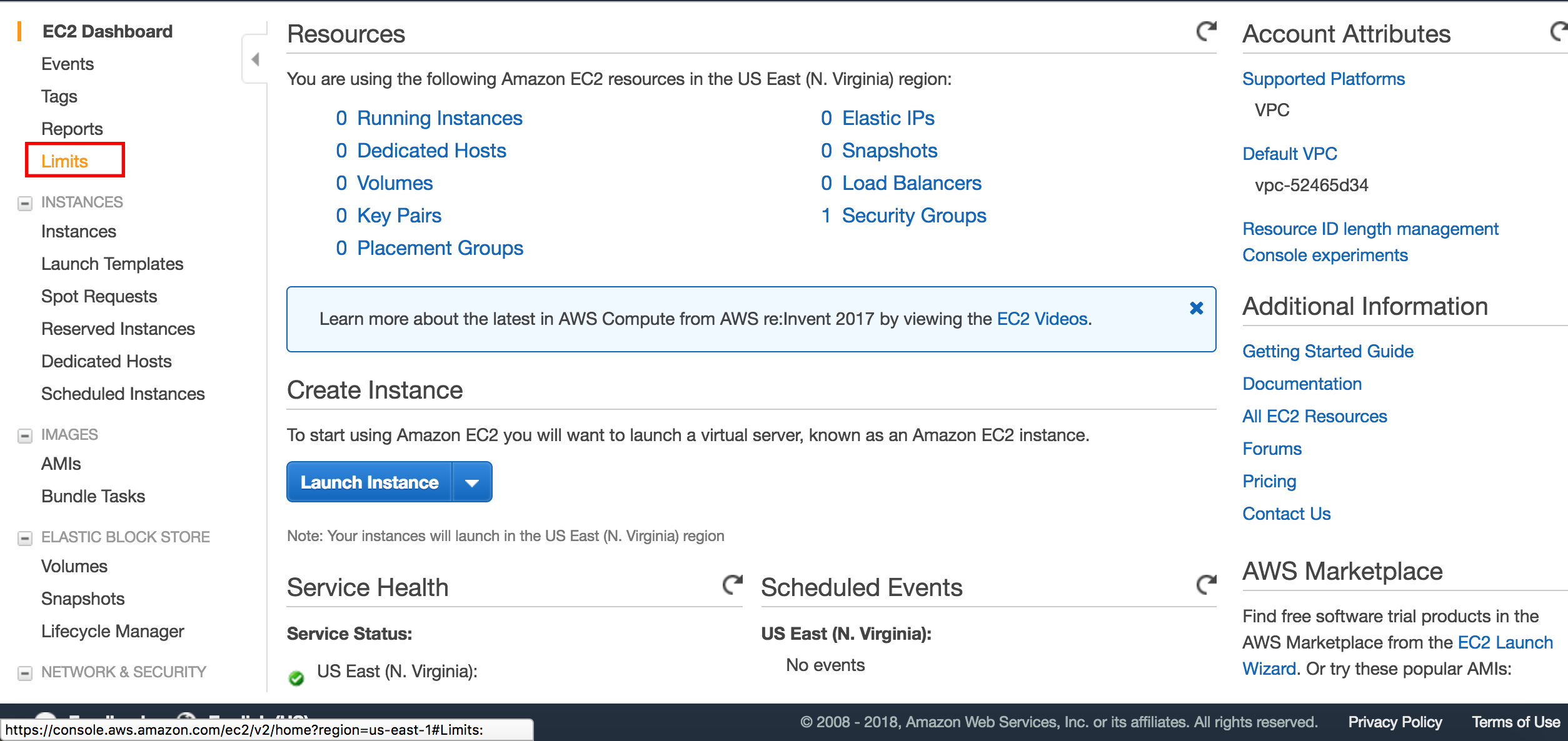Open Privacy Policy in the footer
This screenshot has width=1568, height=741.
(x=1394, y=722)
